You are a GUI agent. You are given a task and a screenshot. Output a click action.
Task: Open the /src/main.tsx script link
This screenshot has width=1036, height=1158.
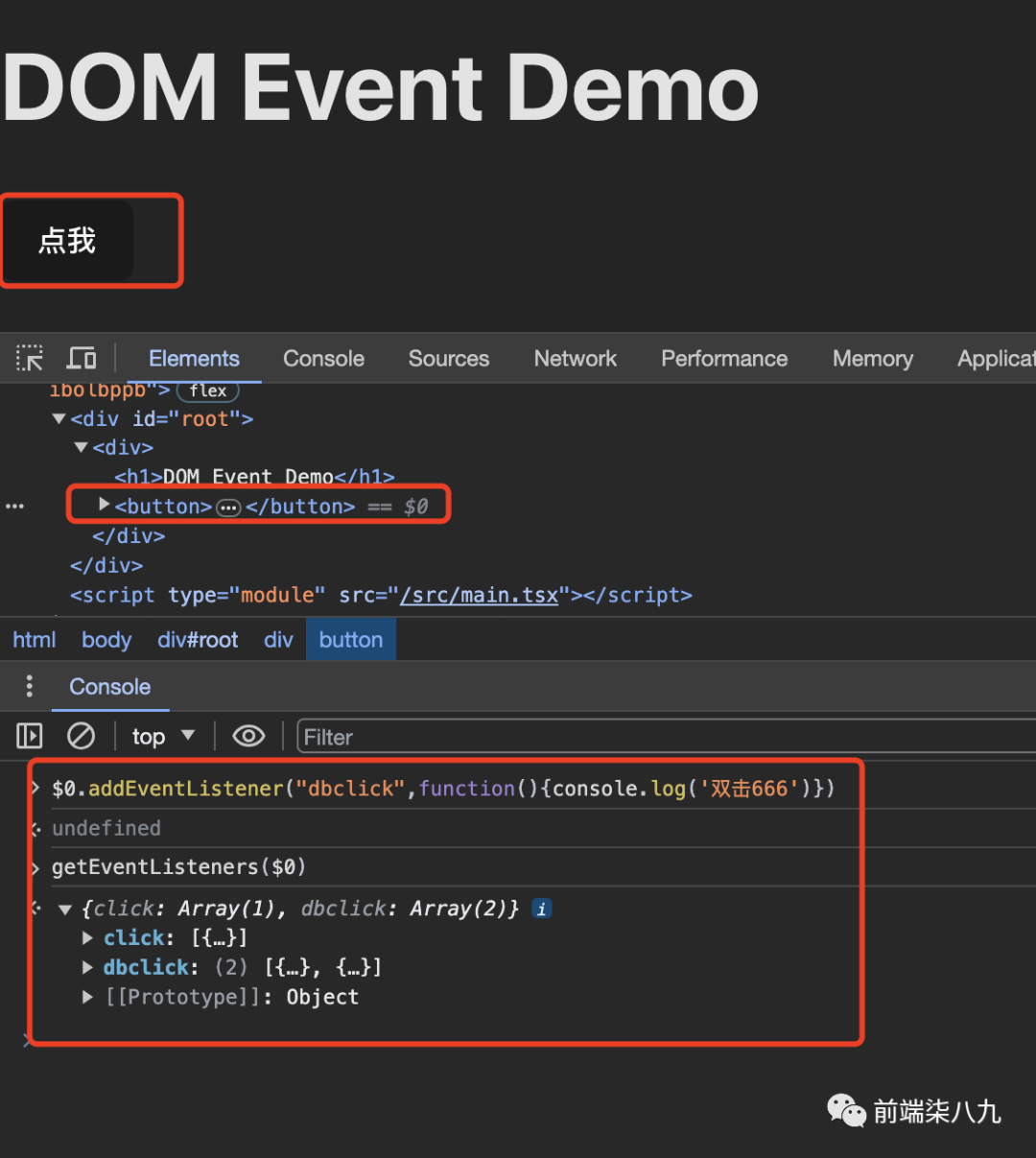click(x=479, y=595)
